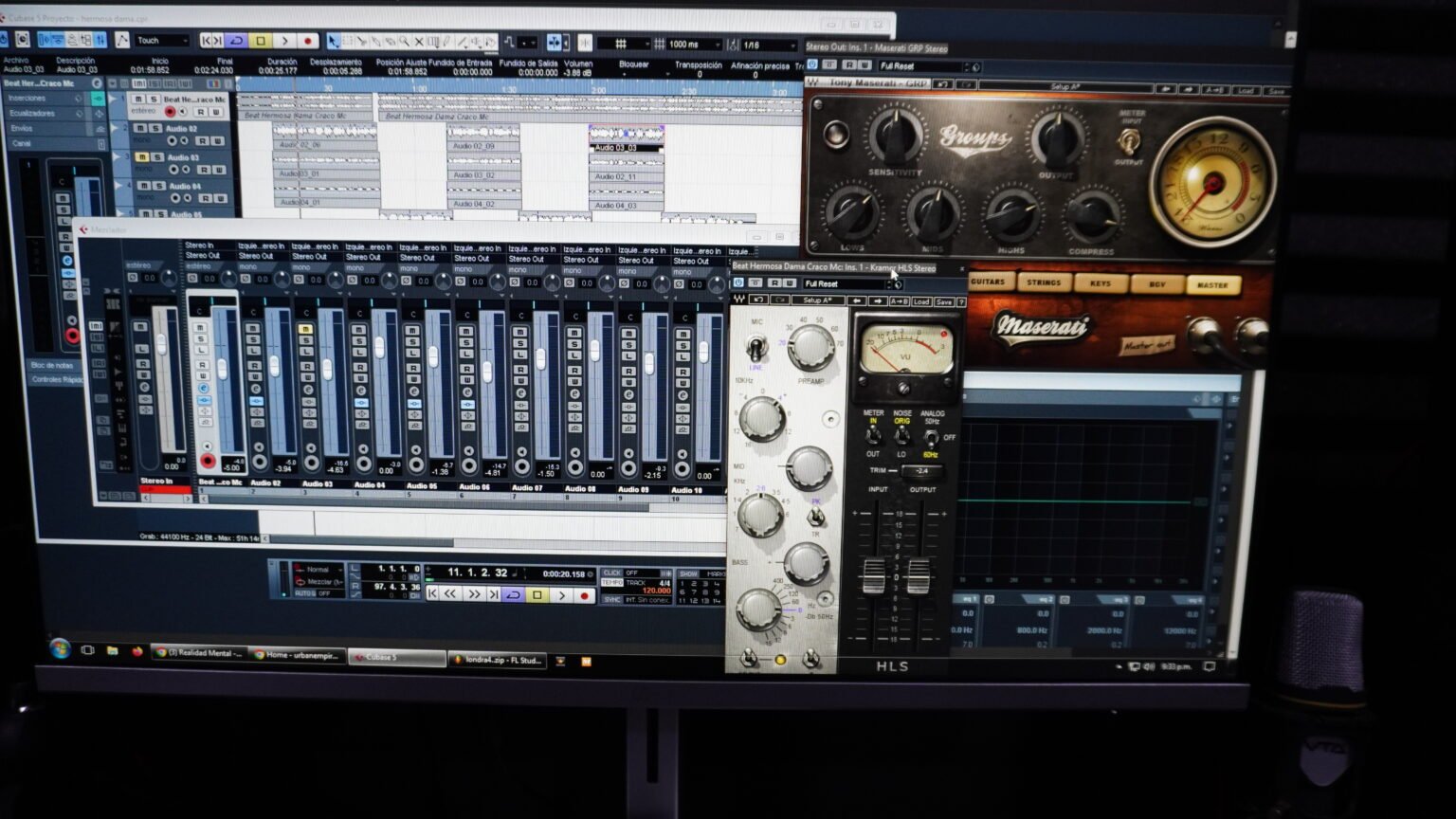Click the Undo arrow in Kramer HLS plugin
Screen dimensions: 1456x819
758,300
